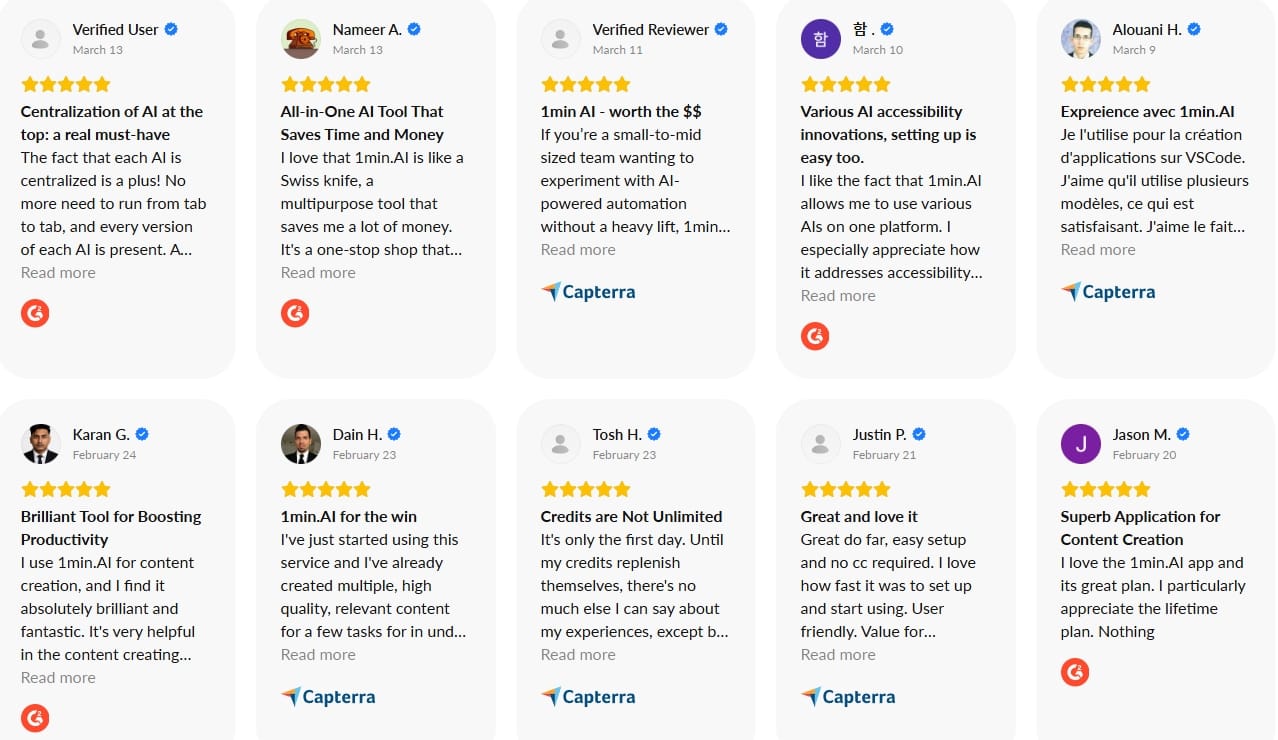Click the G2 logo under Karan G.'s review
Screen dimensions: 1278x740
[35, 718]
